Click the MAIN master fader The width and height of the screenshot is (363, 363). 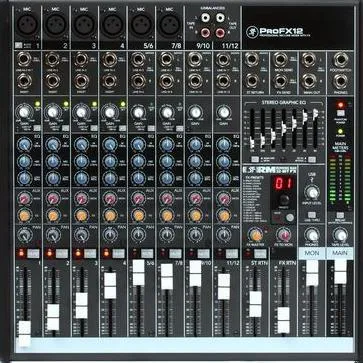point(341,272)
